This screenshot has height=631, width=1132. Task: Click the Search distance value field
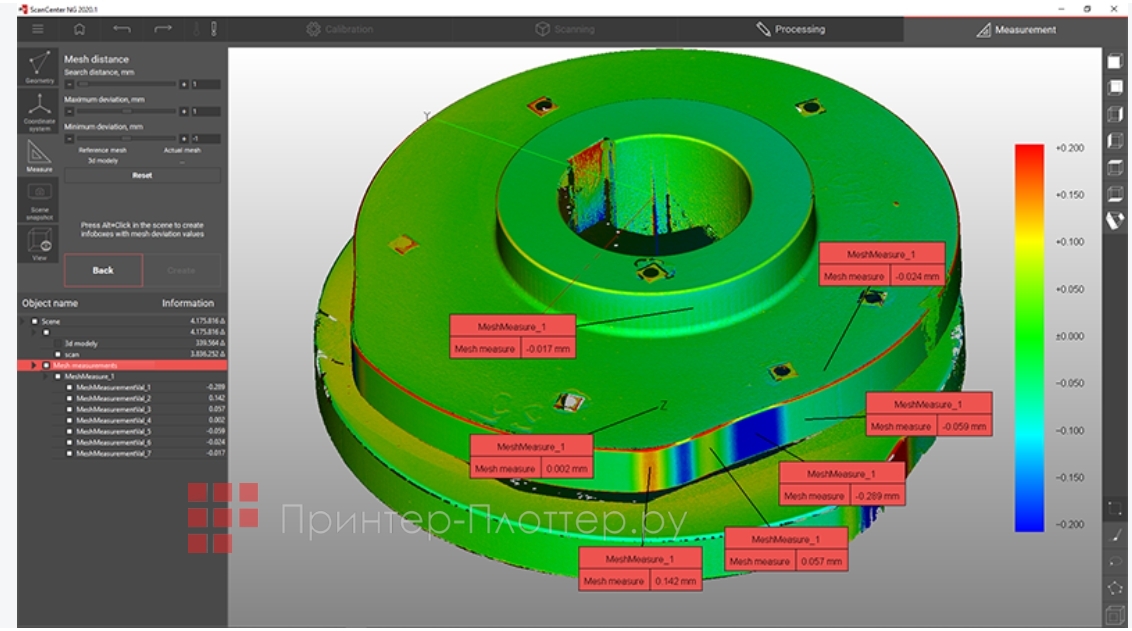pyautogui.click(x=205, y=84)
